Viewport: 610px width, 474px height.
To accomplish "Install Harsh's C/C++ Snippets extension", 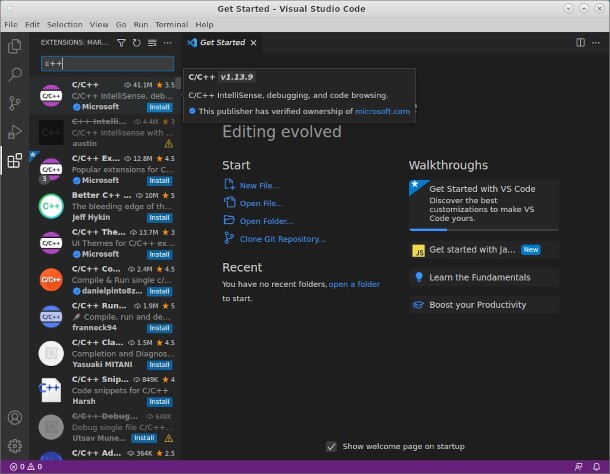I will click(160, 402).
